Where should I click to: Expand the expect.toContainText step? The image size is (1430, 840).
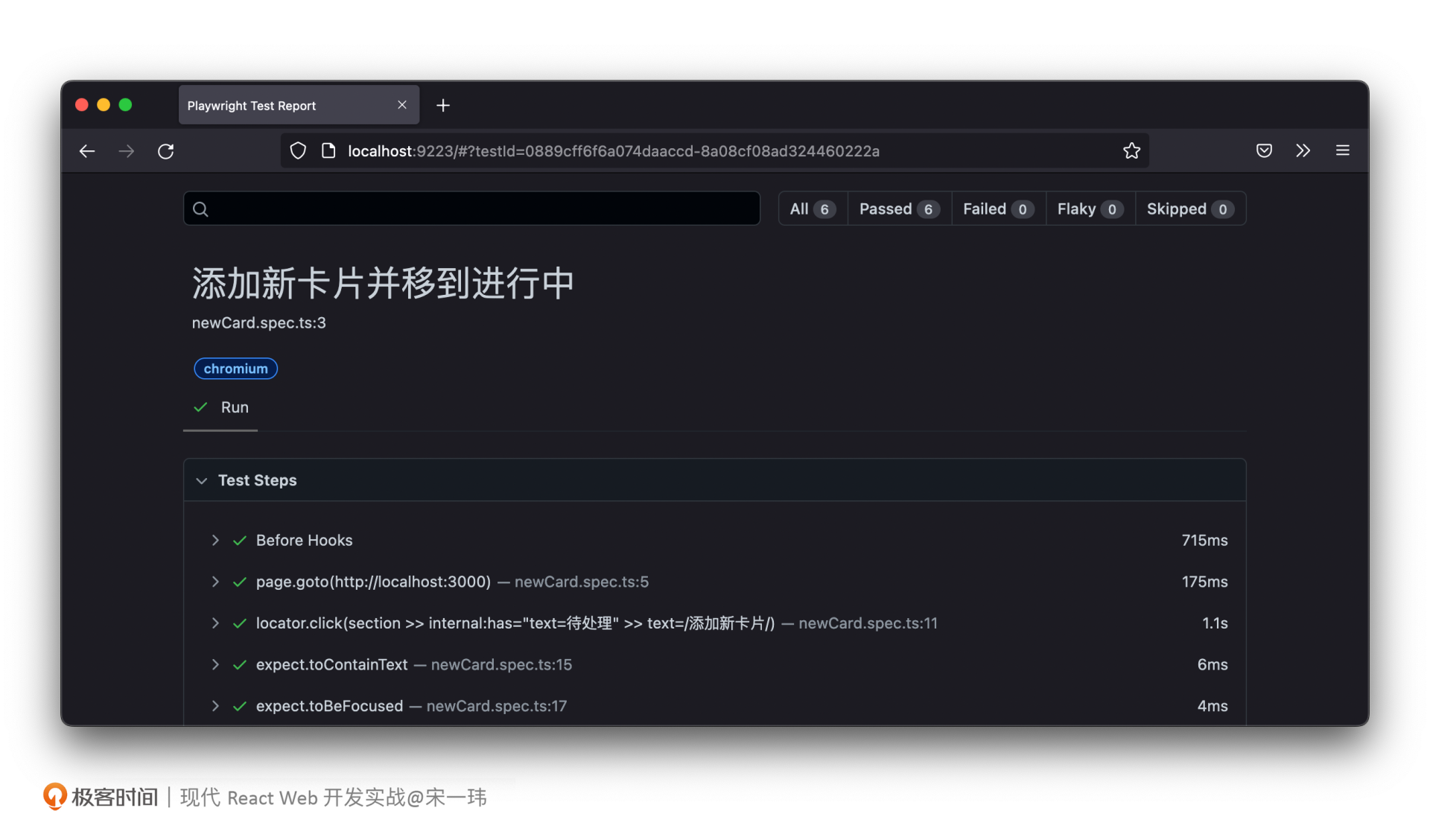215,664
